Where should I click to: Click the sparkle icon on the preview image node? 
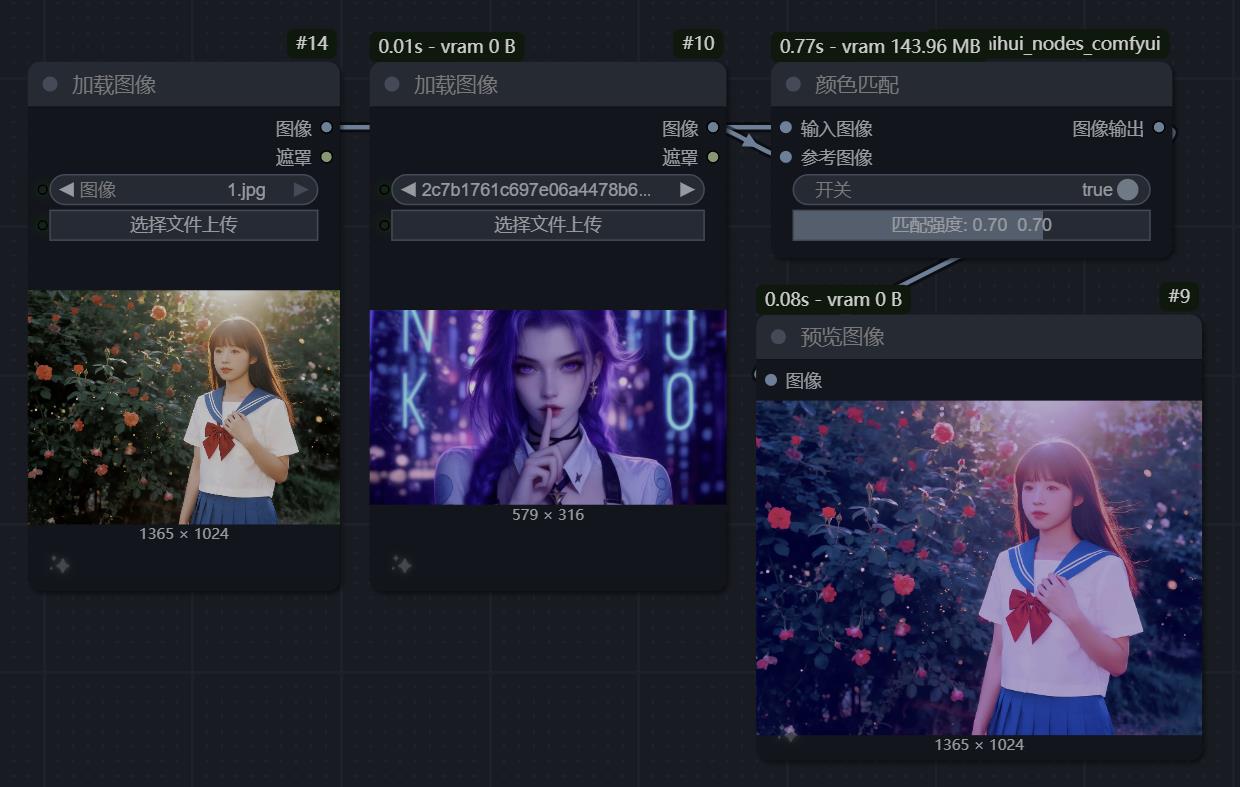tap(789, 735)
